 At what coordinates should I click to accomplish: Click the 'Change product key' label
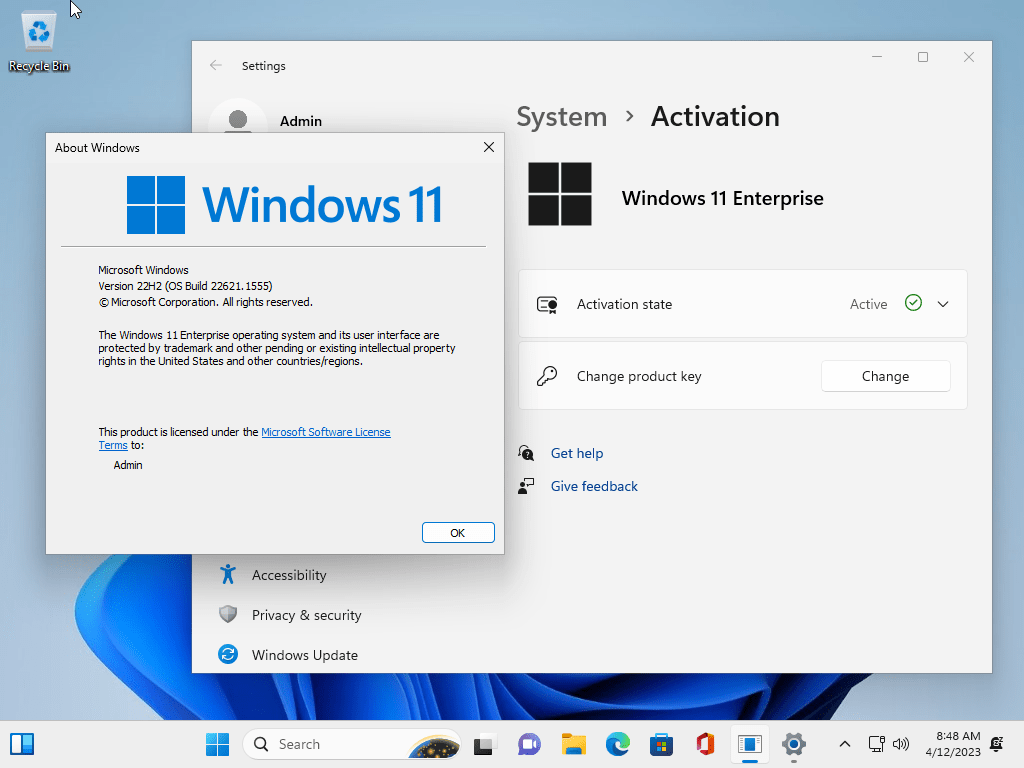[639, 376]
